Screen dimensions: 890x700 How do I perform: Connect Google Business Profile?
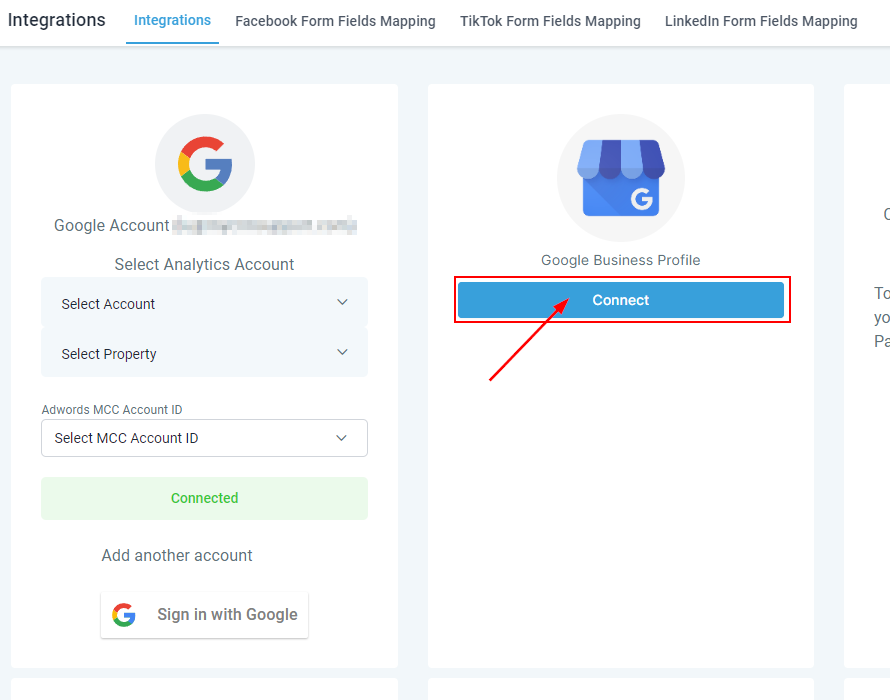[x=620, y=300]
